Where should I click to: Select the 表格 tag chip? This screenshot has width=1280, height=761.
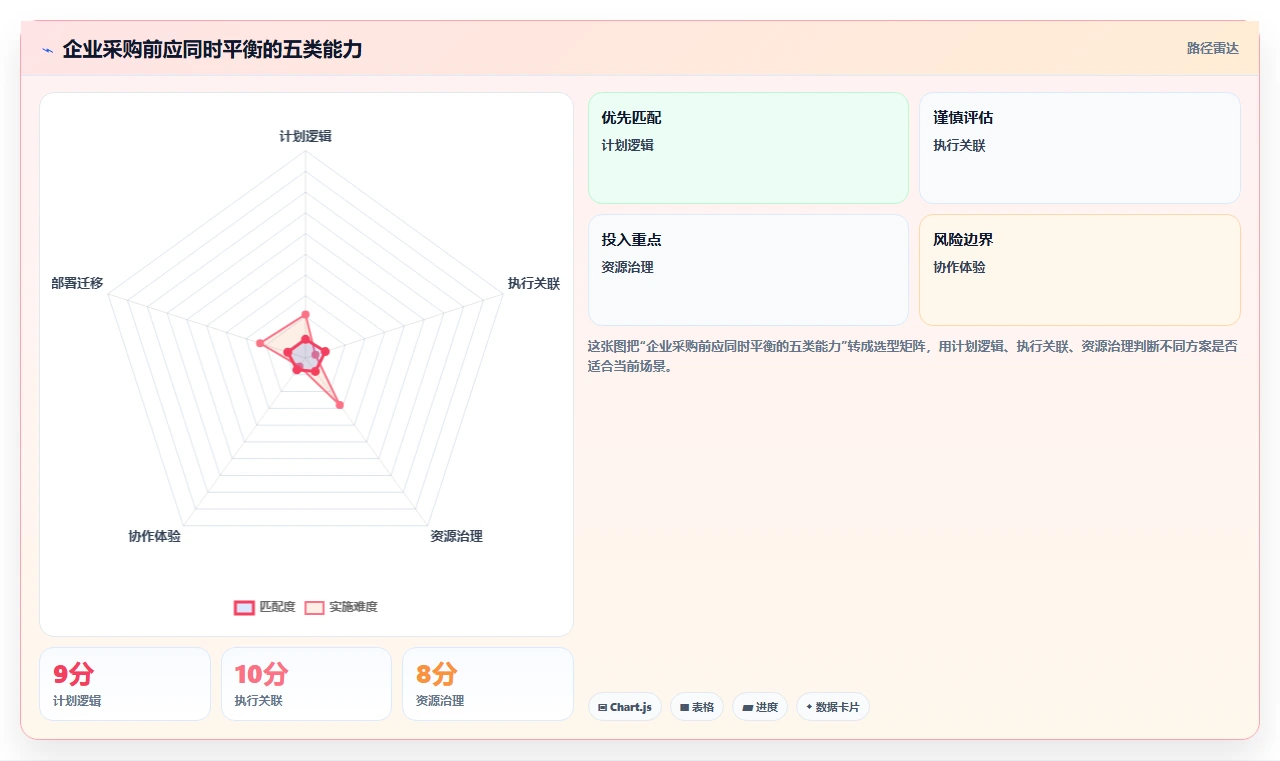pyautogui.click(x=697, y=707)
